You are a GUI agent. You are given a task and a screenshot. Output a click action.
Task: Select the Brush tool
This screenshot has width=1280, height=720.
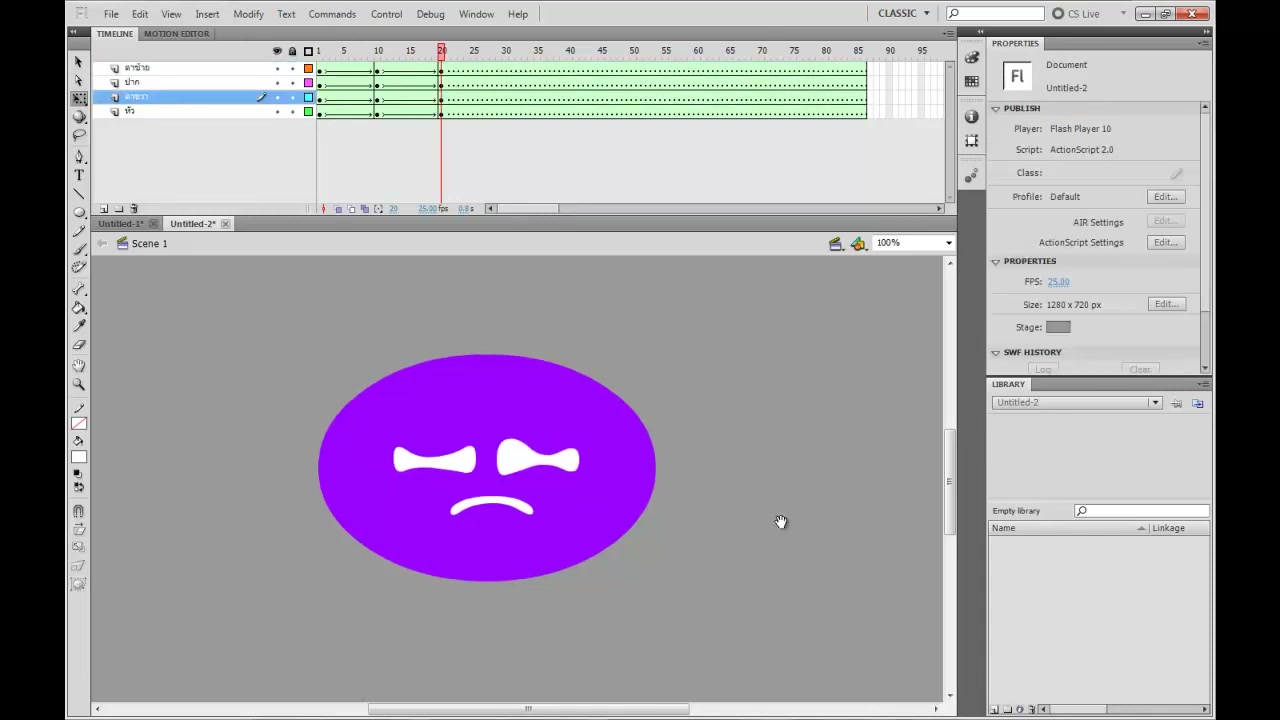point(79,248)
